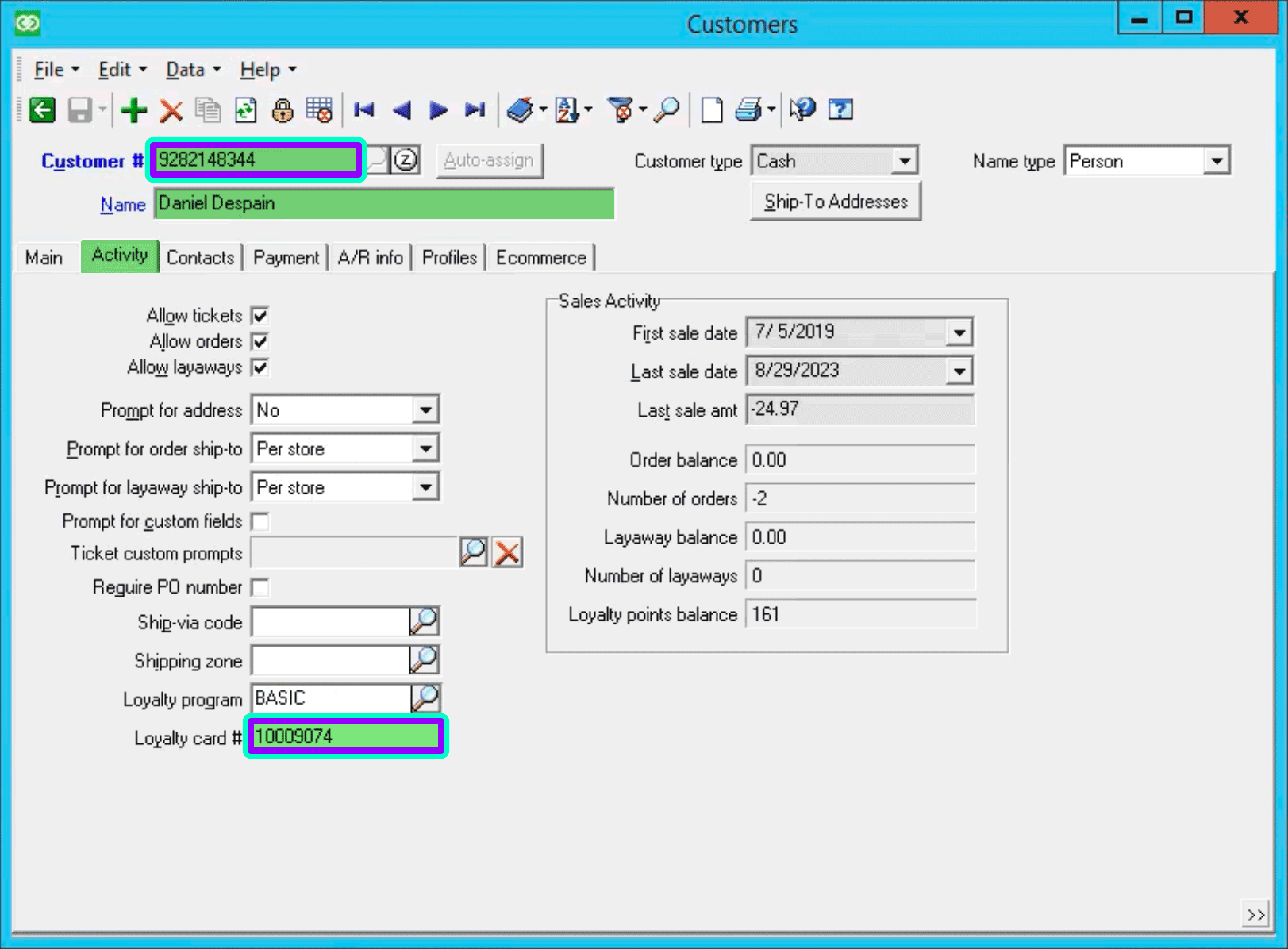1288x949 pixels.
Task: Click the padlock icon in the toolbar
Action: (x=282, y=110)
